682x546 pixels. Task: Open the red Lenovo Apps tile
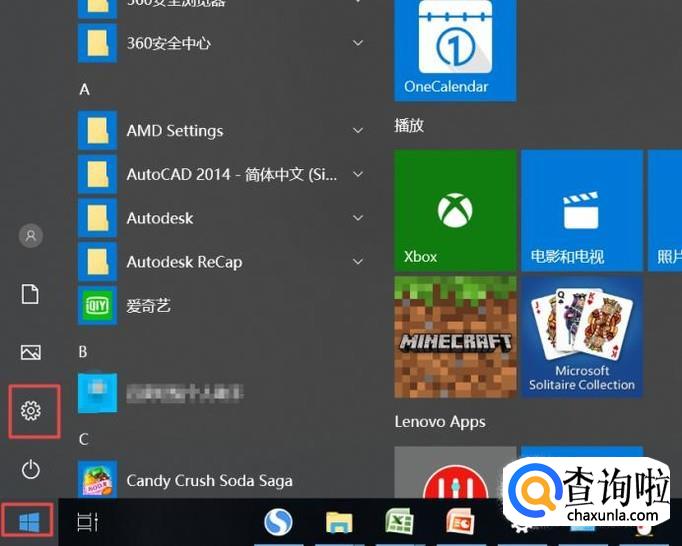(455, 472)
